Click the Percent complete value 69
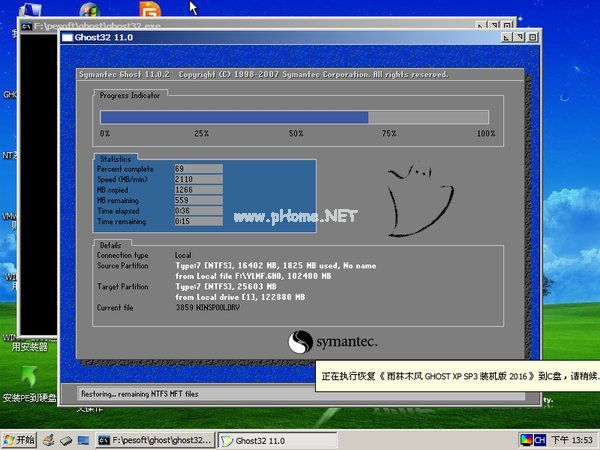This screenshot has height=450, width=600. point(198,169)
